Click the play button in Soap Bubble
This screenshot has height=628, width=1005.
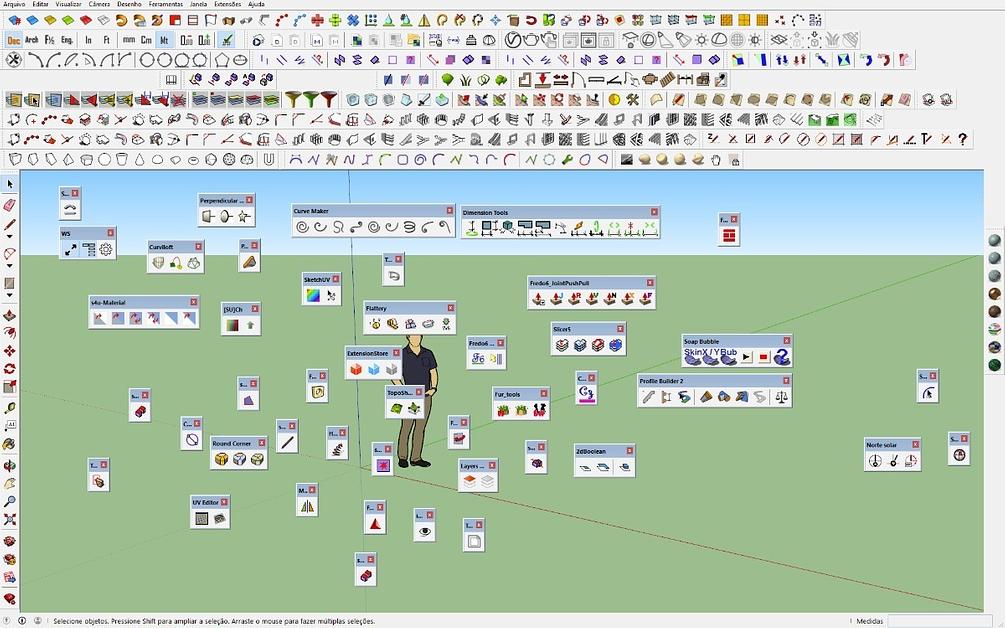(x=746, y=357)
